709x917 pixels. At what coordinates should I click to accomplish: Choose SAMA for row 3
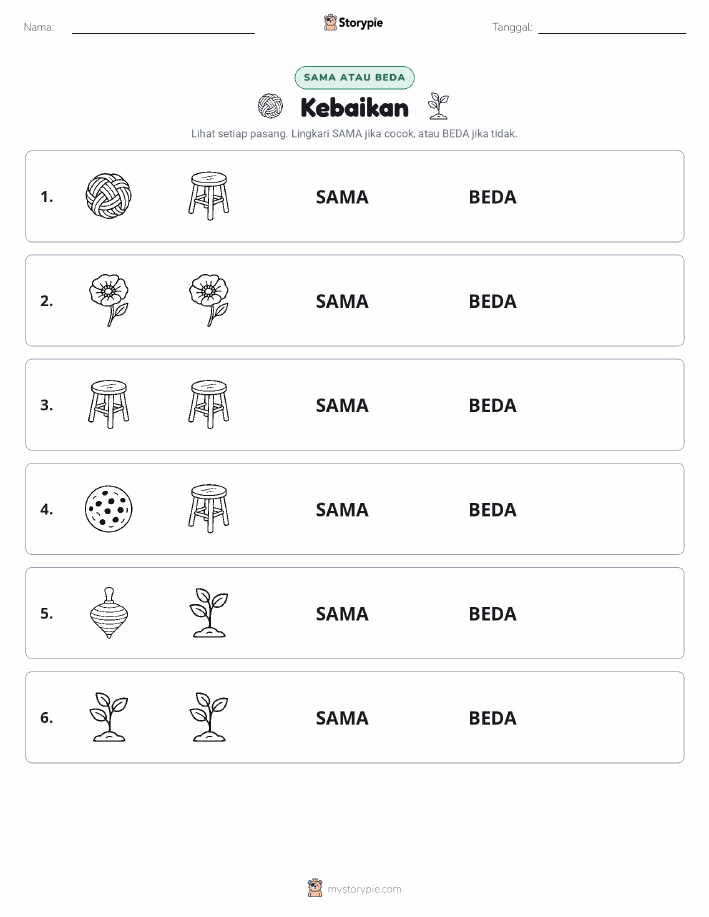[342, 405]
